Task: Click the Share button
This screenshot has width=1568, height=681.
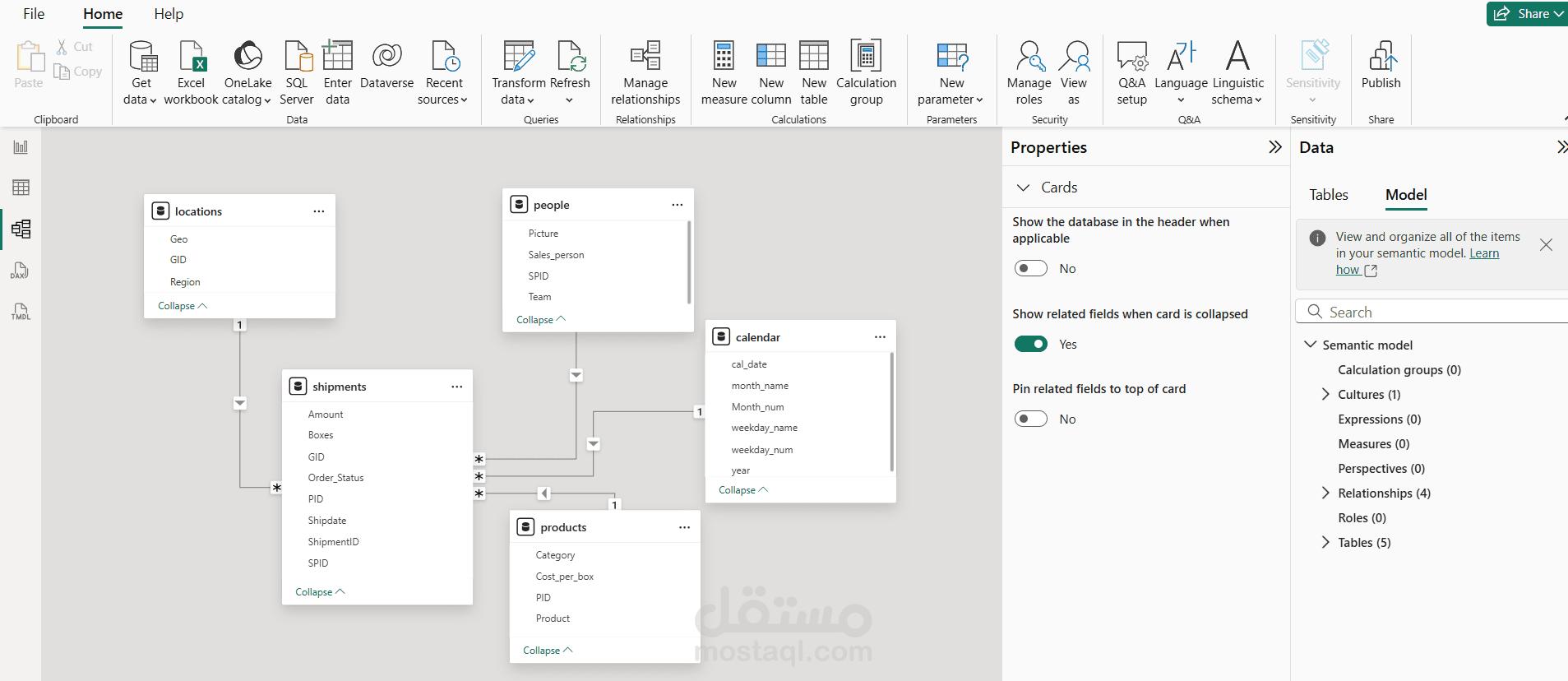Action: click(1526, 14)
